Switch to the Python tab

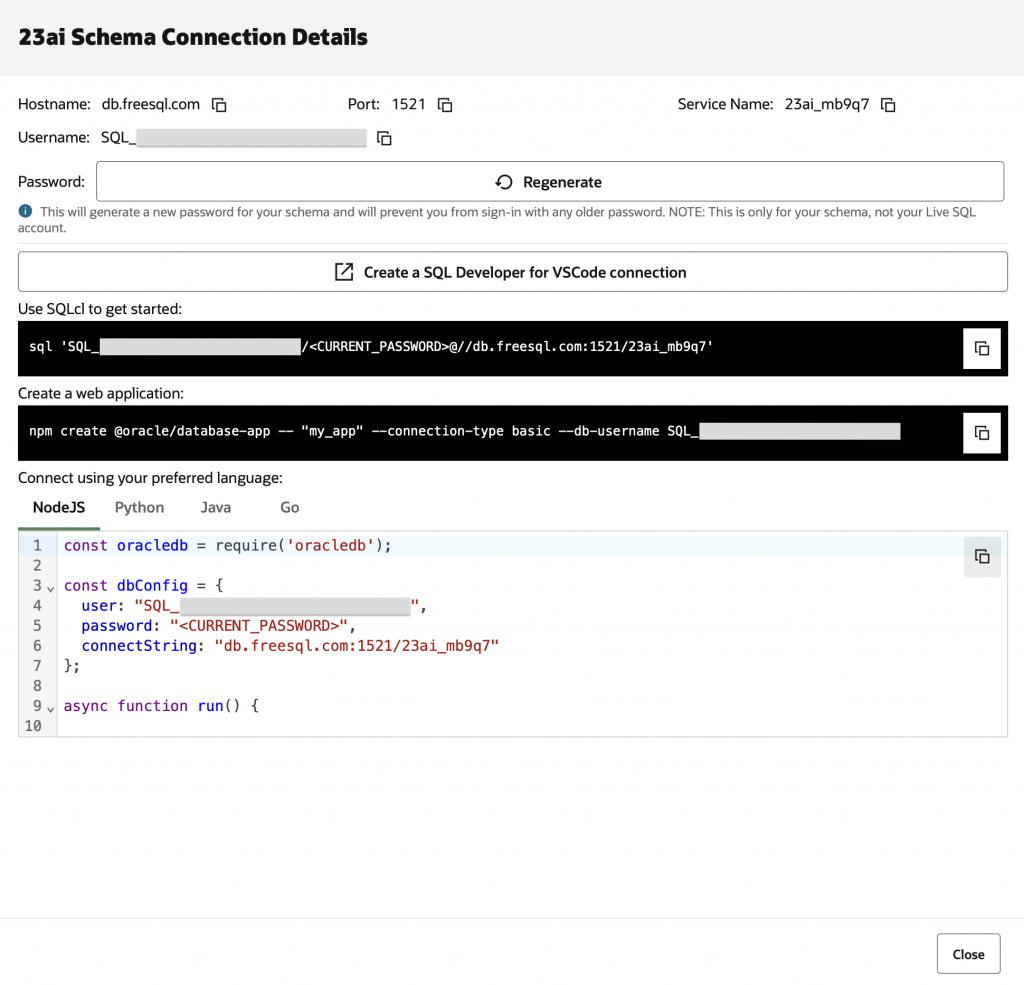tap(139, 507)
